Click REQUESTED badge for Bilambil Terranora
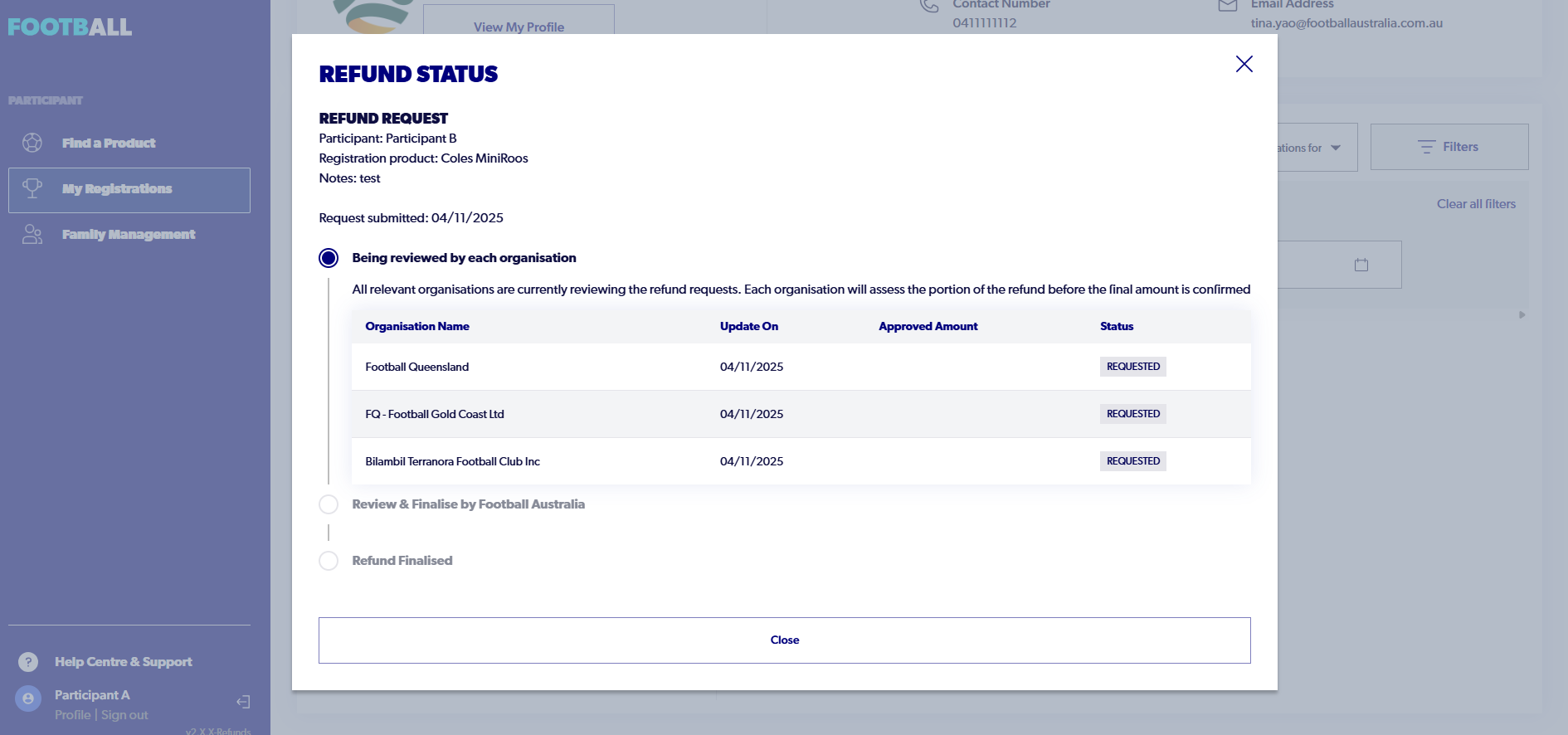This screenshot has height=735, width=1568. [x=1133, y=461]
